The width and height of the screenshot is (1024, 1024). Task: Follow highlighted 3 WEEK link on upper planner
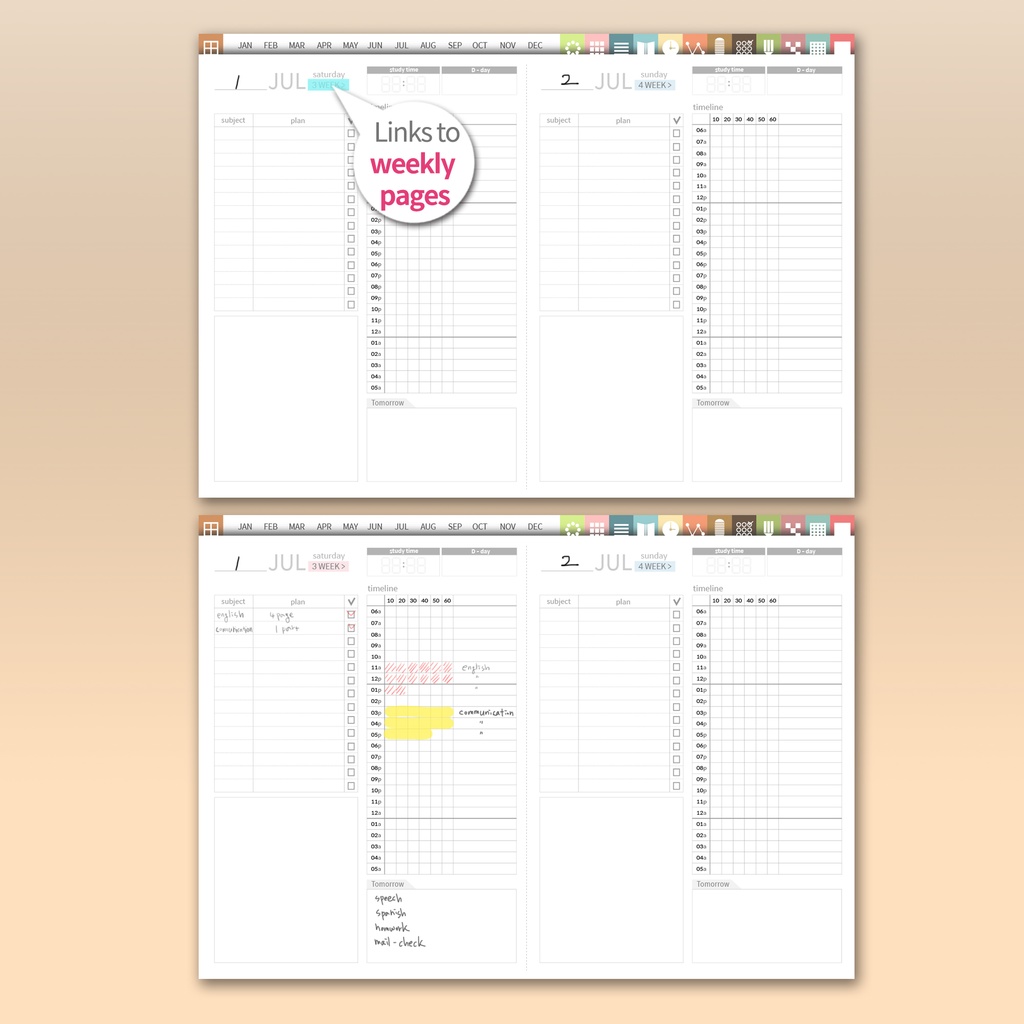(328, 85)
